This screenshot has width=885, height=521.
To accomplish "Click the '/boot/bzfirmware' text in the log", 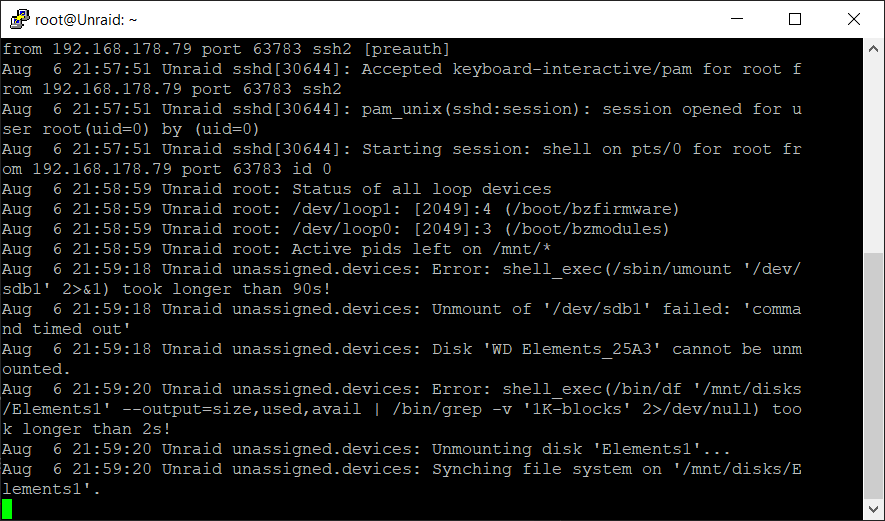I will click(x=592, y=209).
